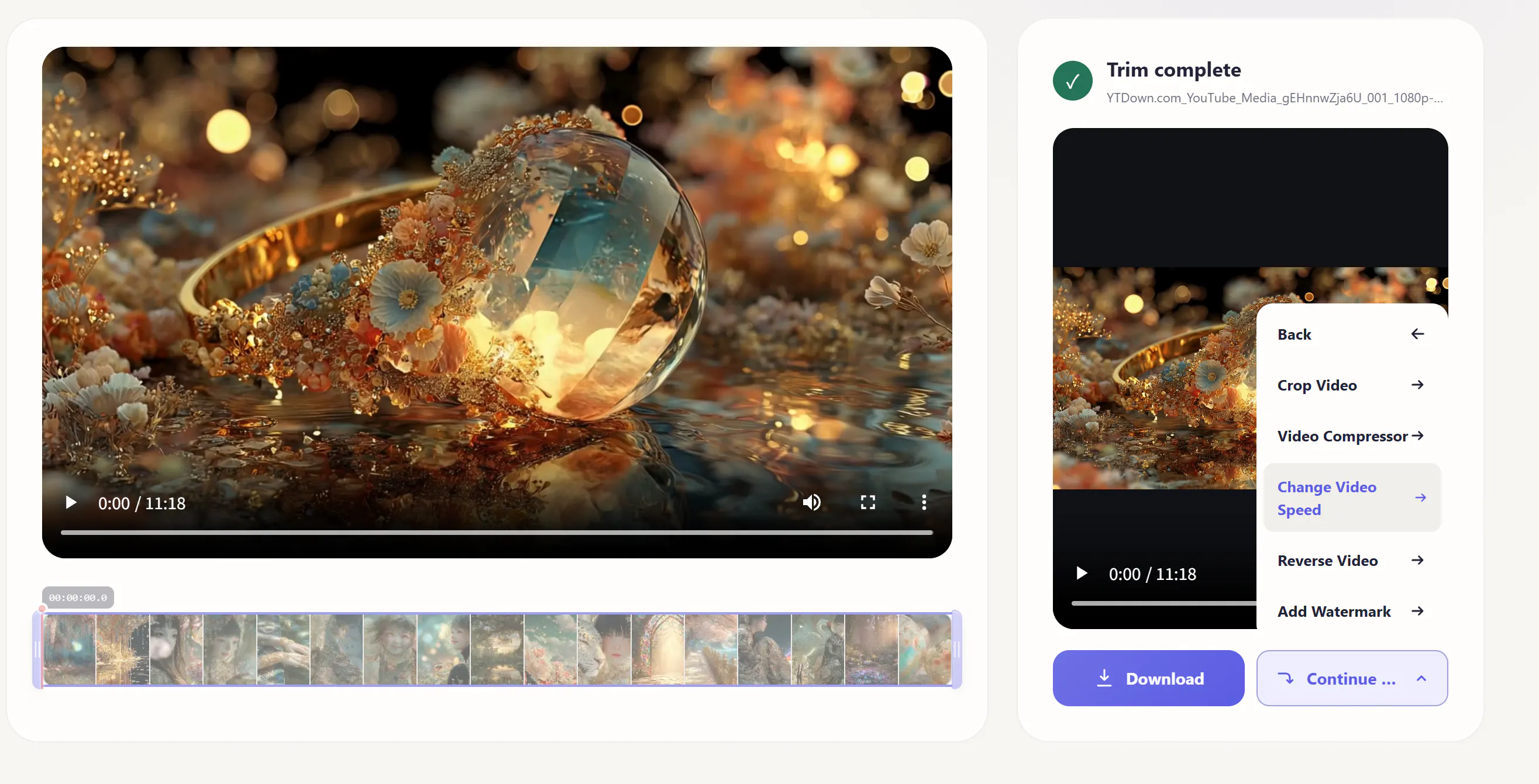Viewport: 1539px width, 784px height.
Task: Click the left trim handle on timeline
Action: coord(37,650)
